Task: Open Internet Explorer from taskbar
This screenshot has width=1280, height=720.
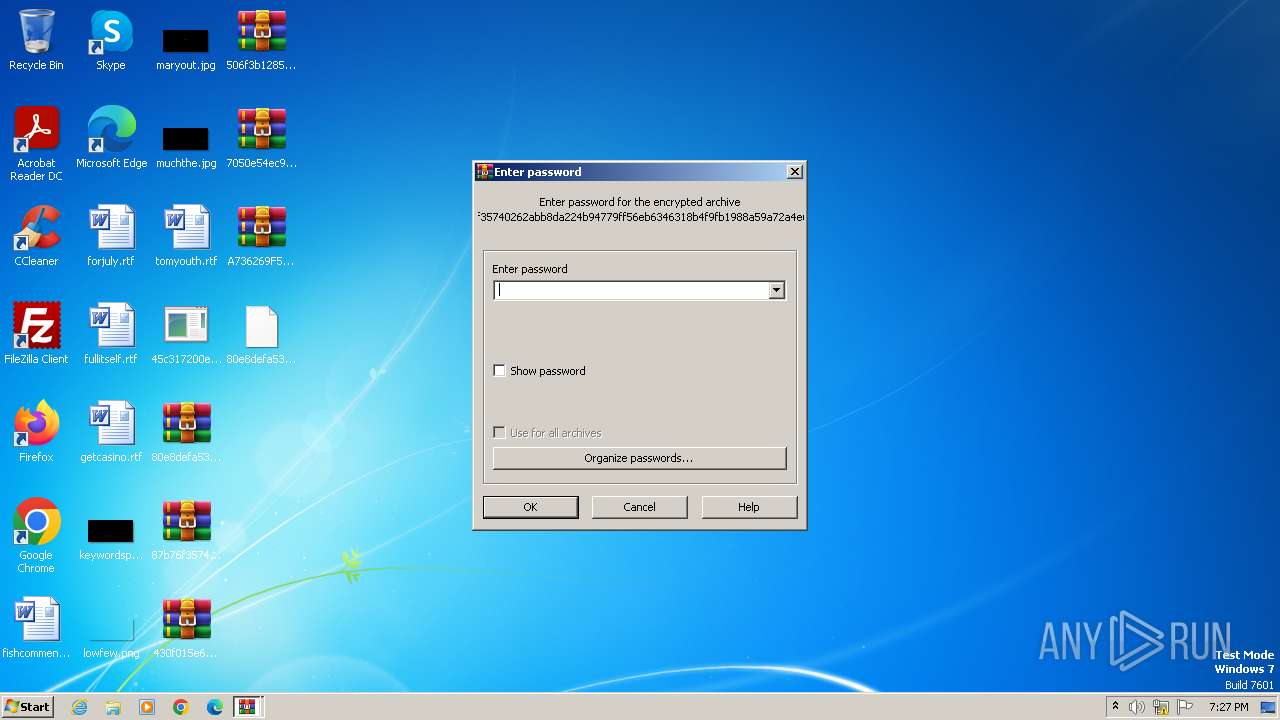Action: coord(79,707)
